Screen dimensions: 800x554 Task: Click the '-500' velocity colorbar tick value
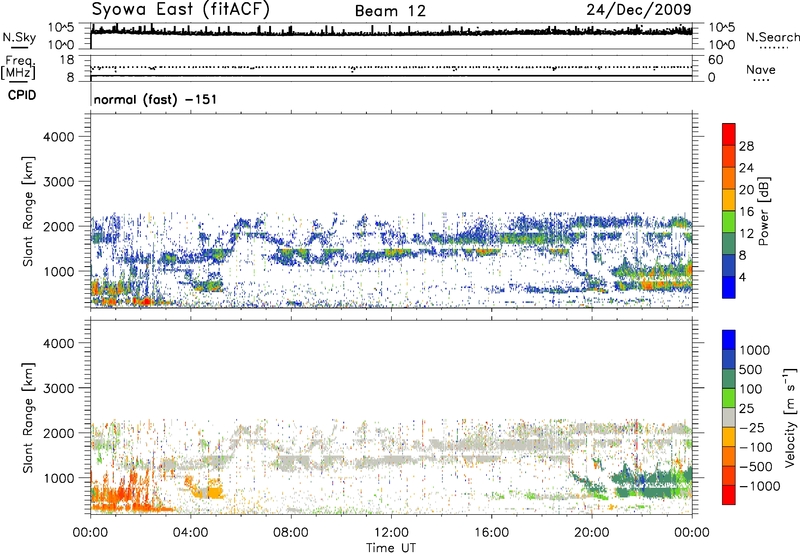[755, 466]
